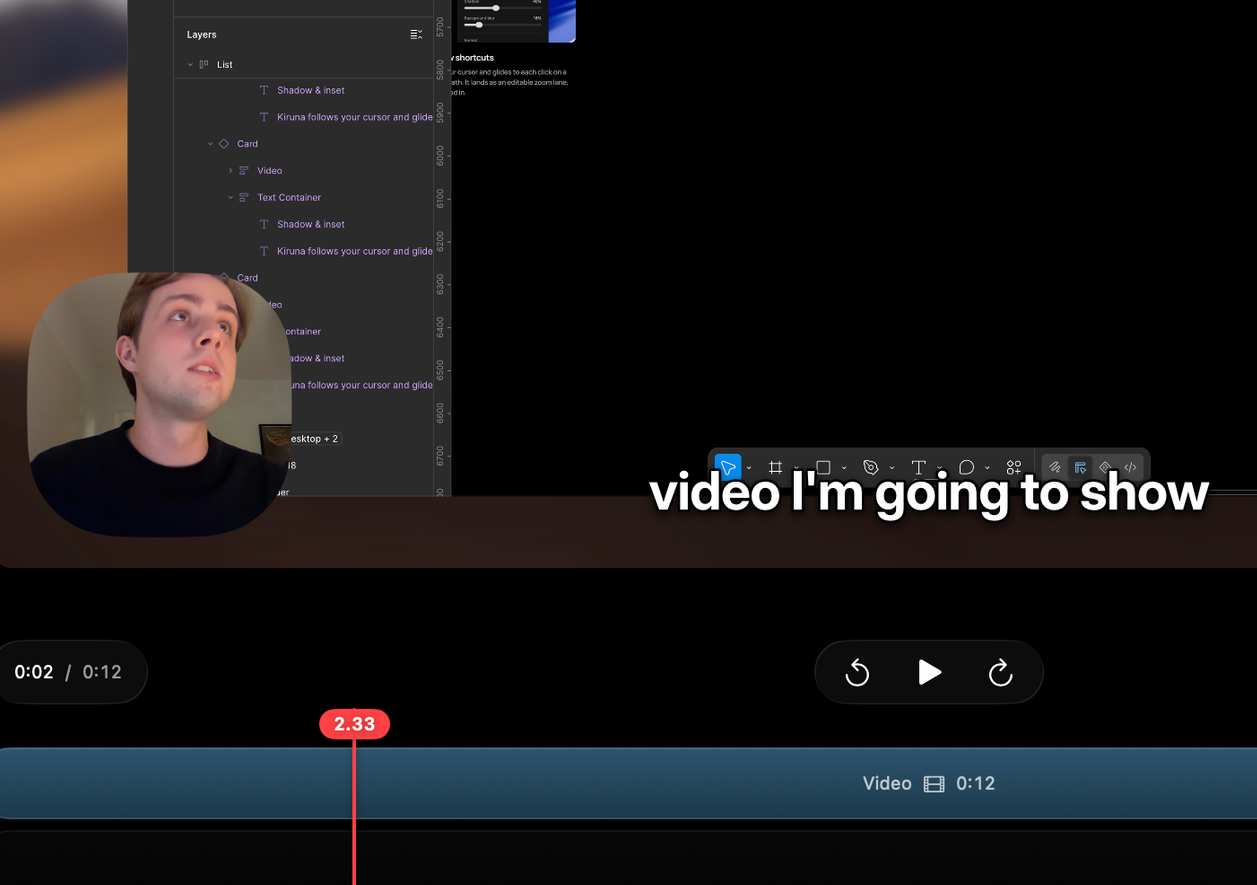The image size is (1257, 885).
Task: Open the Move tool options chevron
Action: [x=749, y=468]
